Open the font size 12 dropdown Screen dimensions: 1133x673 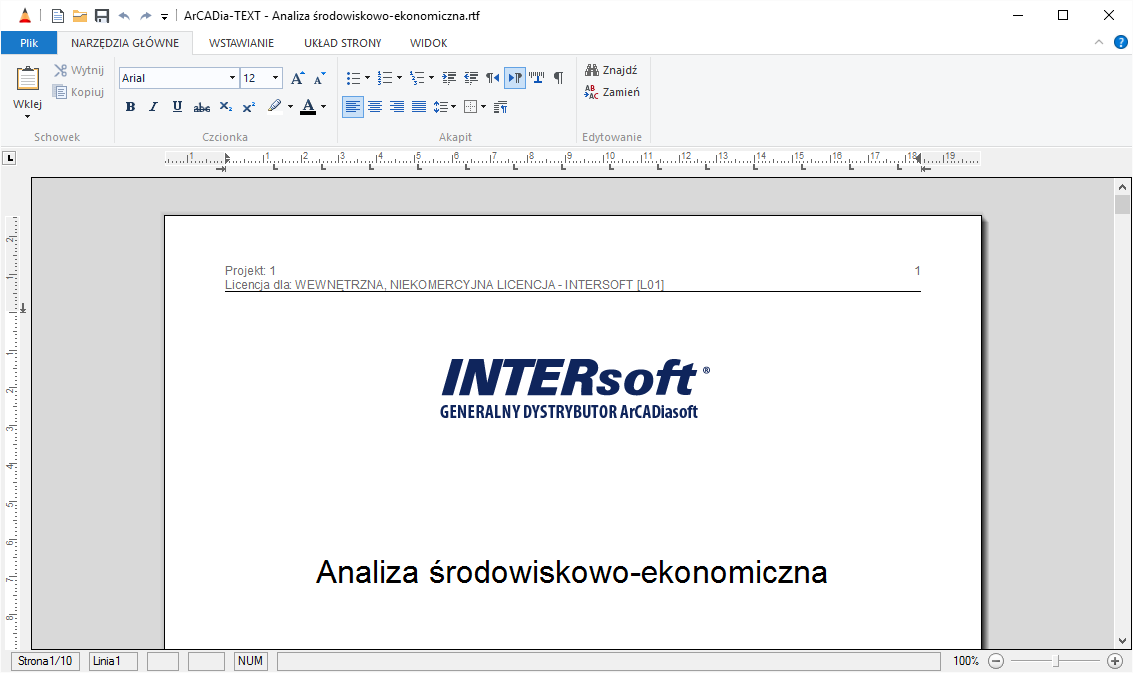point(275,78)
